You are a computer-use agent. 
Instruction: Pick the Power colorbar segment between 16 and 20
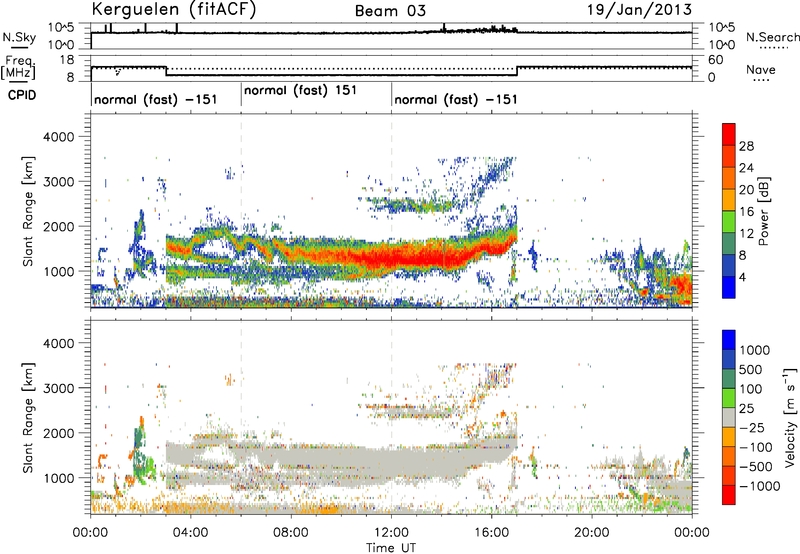[729, 200]
